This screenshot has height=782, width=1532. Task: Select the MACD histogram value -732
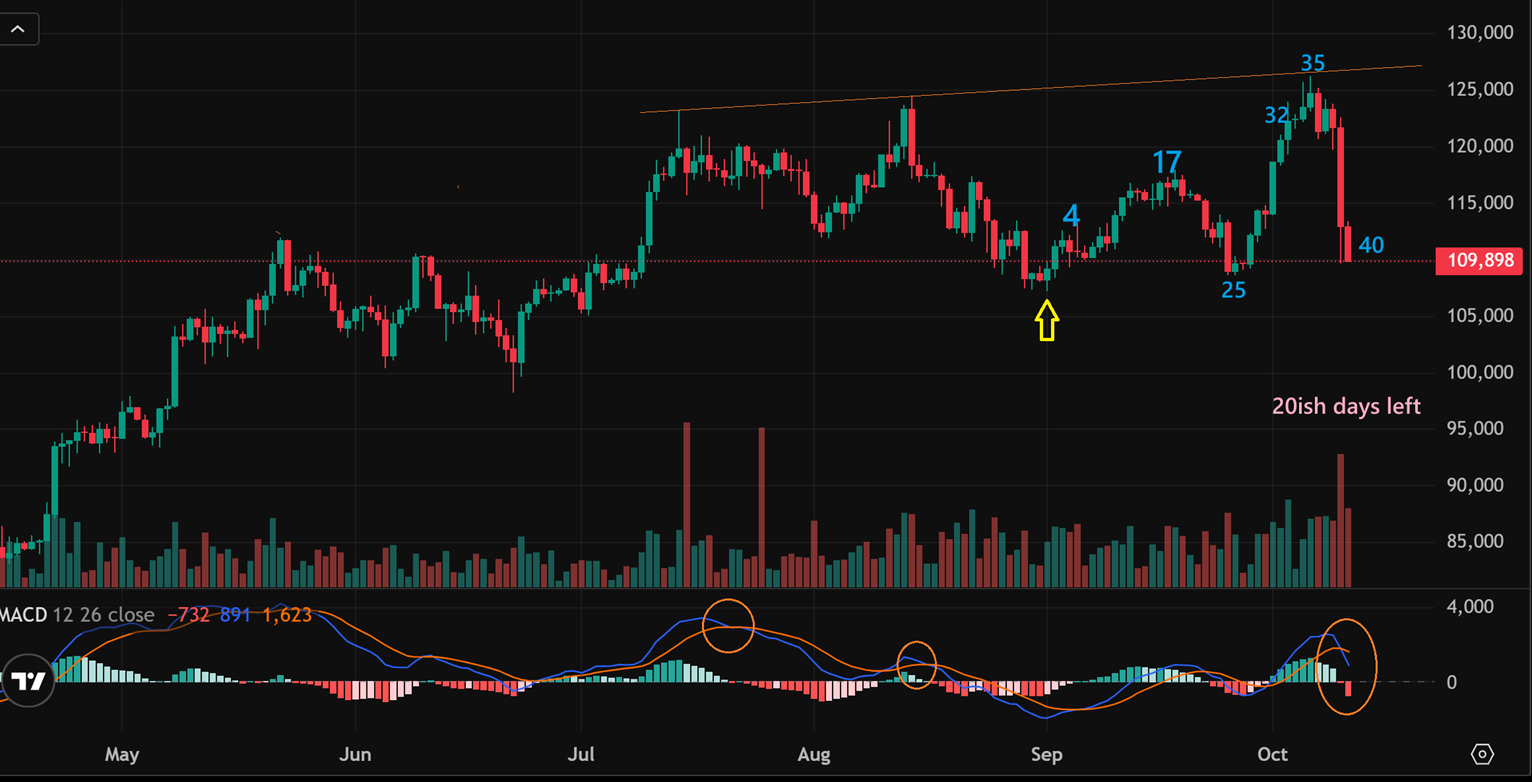pos(189,615)
